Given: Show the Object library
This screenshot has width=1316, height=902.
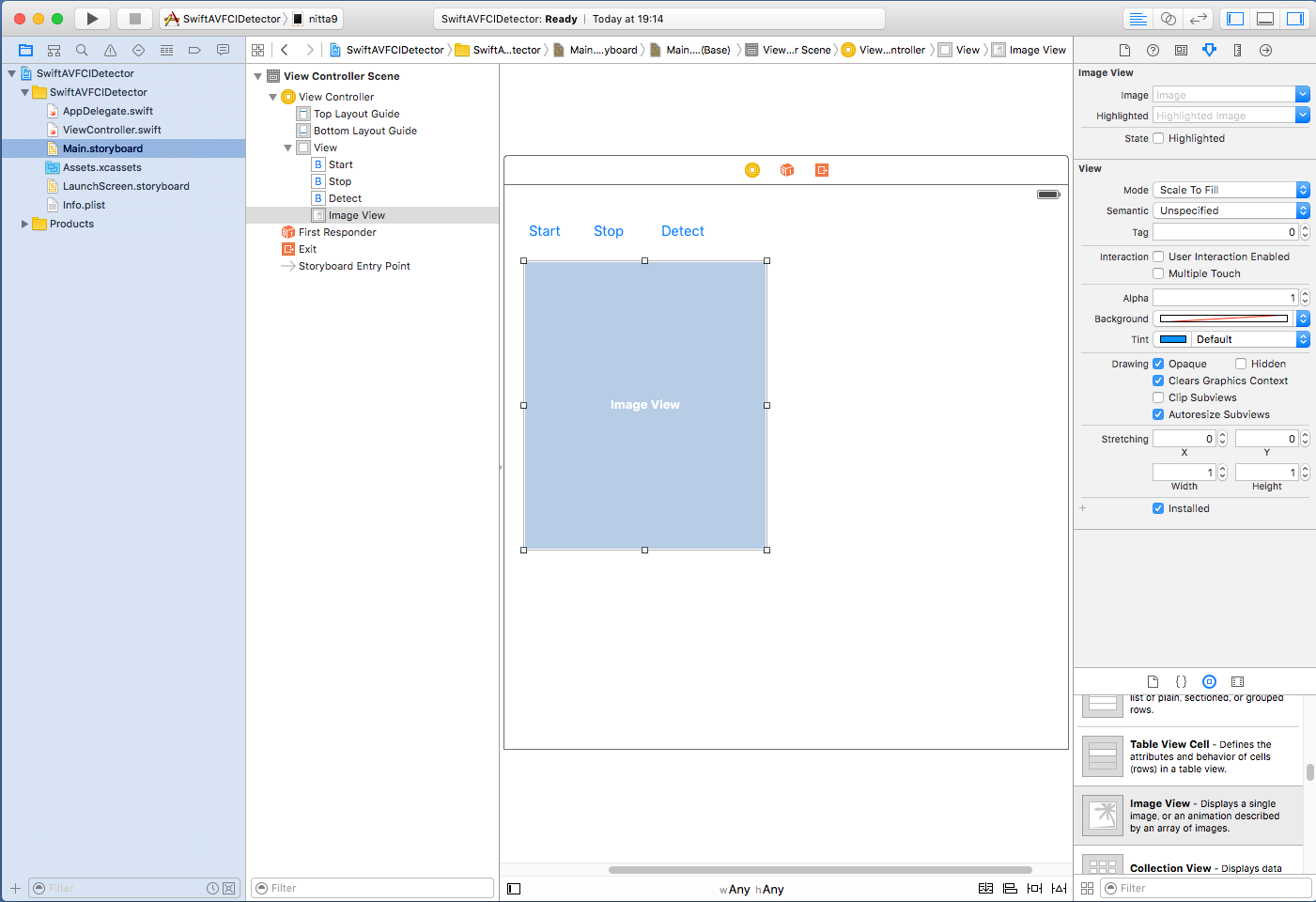Looking at the screenshot, I should pyautogui.click(x=1209, y=681).
